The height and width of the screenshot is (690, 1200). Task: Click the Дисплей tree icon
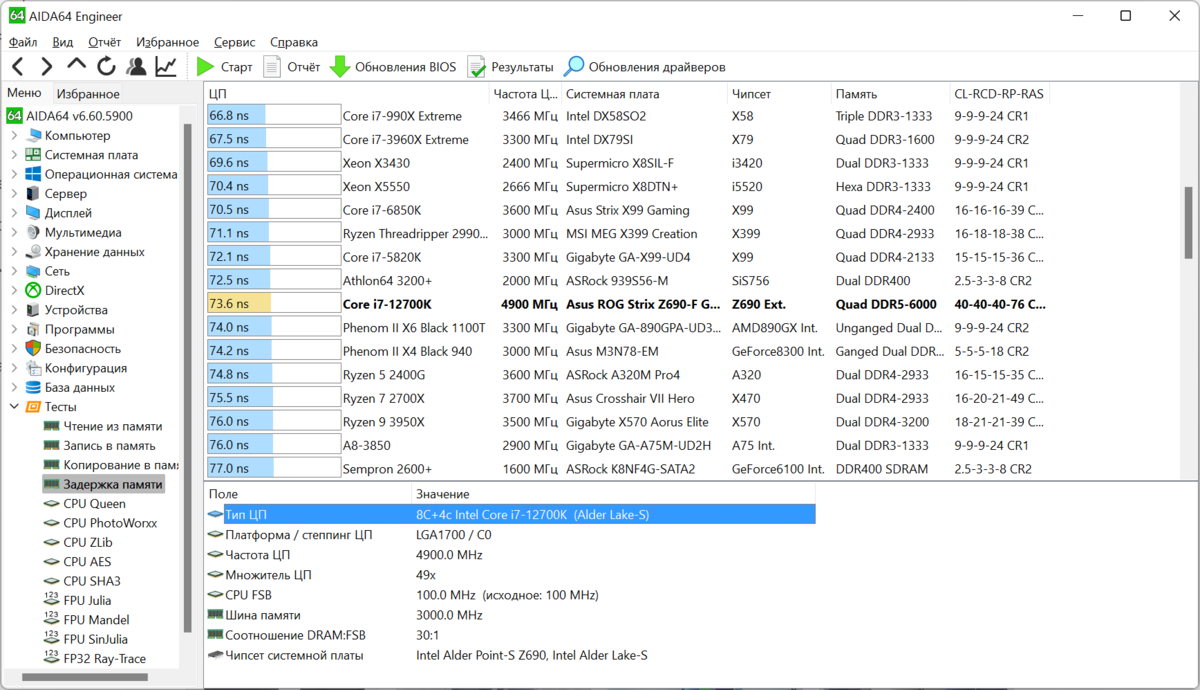pos(34,213)
